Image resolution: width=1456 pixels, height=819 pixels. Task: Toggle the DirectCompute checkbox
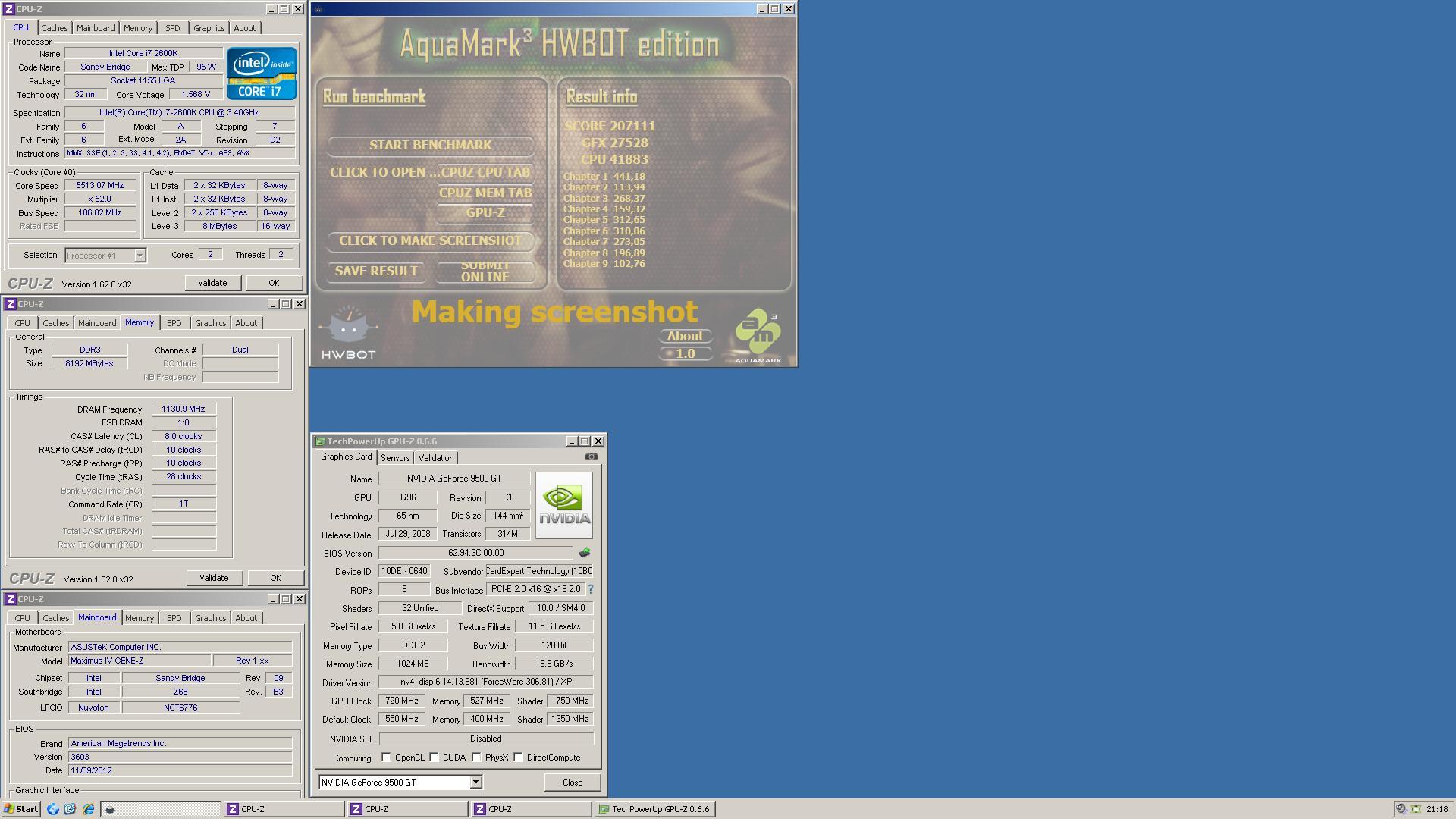point(519,758)
